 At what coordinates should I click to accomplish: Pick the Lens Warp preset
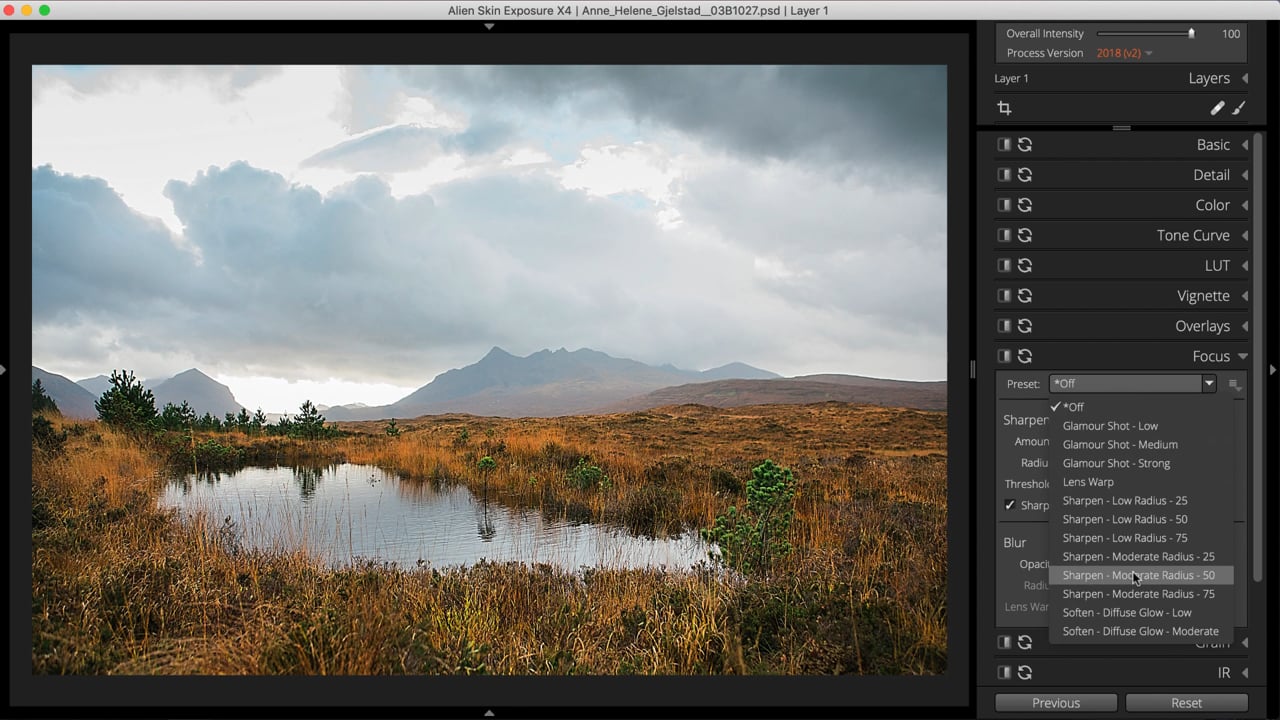(x=1141, y=482)
